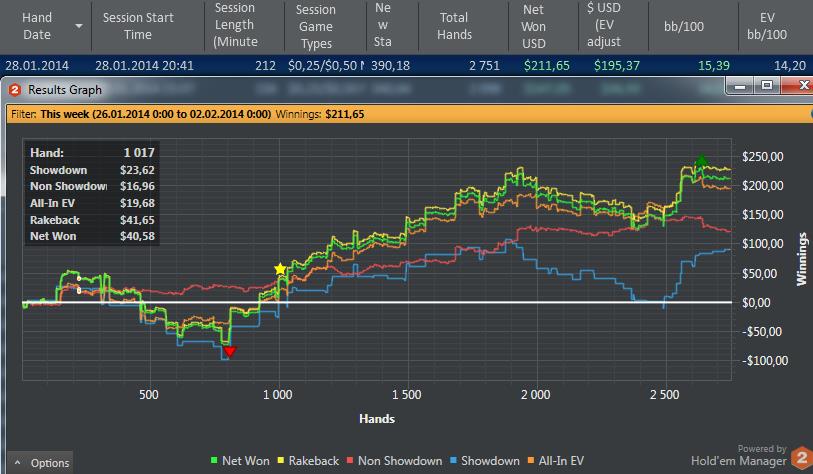Toggle the Showdown blue legend swatch
Viewport: 813px width, 474px height.
pyautogui.click(x=453, y=460)
